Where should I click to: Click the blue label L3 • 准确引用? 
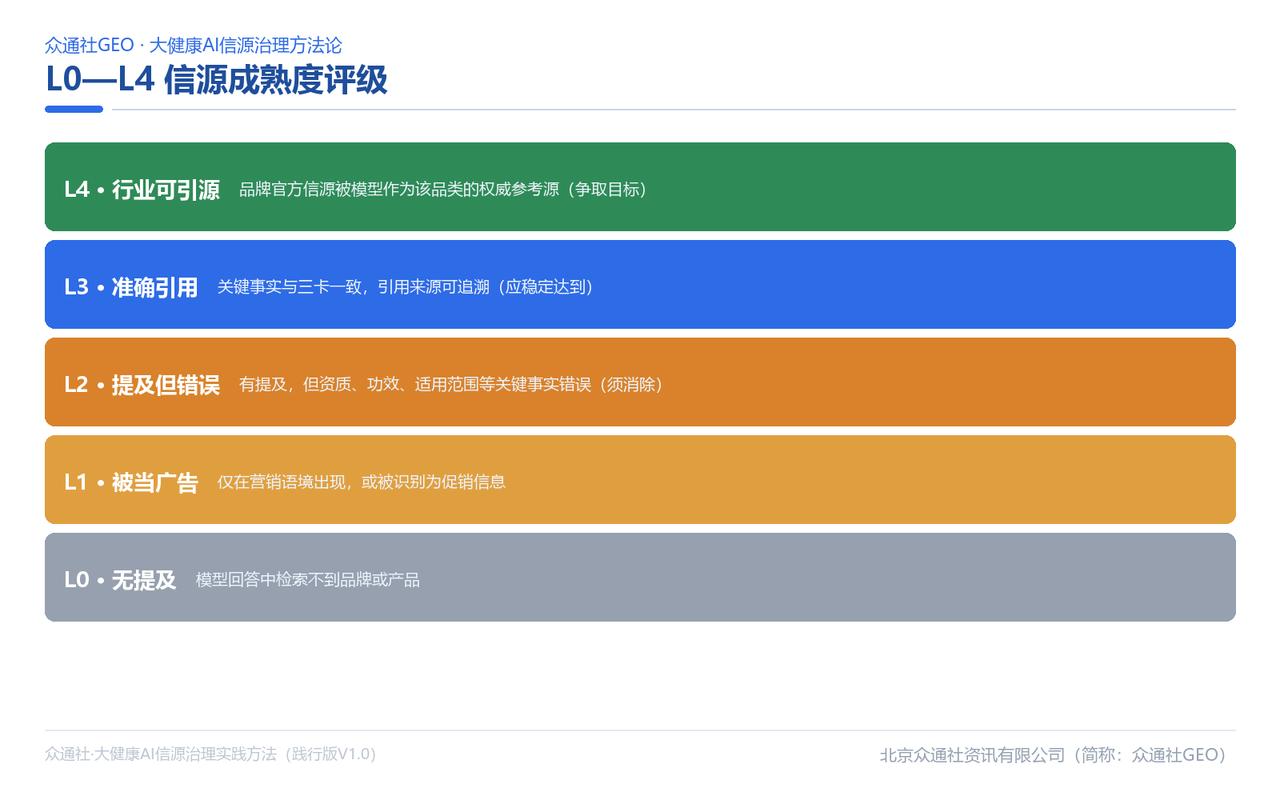[x=131, y=287]
